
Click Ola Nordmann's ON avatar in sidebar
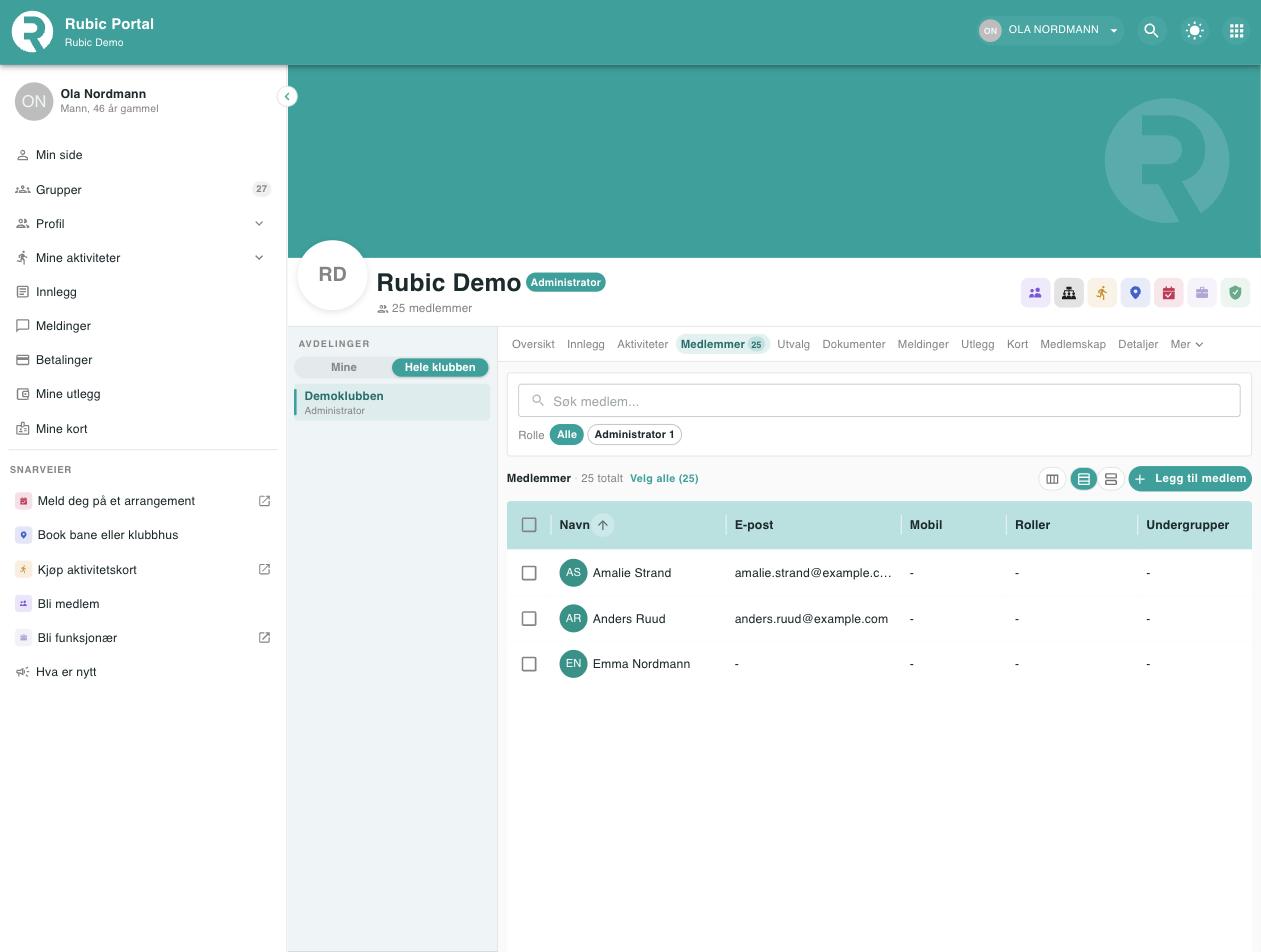point(34,101)
